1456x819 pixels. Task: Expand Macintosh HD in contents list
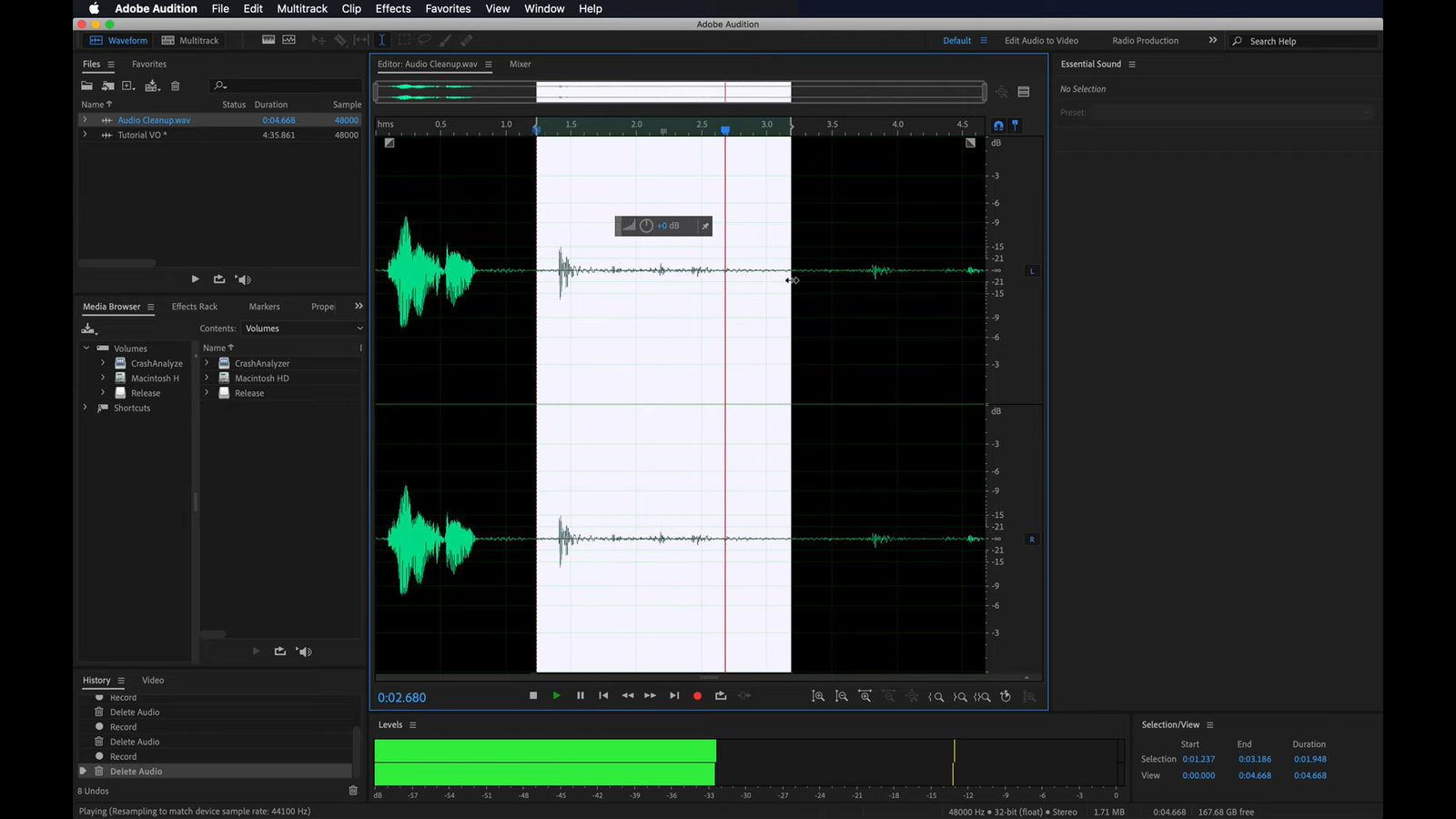[x=207, y=378]
